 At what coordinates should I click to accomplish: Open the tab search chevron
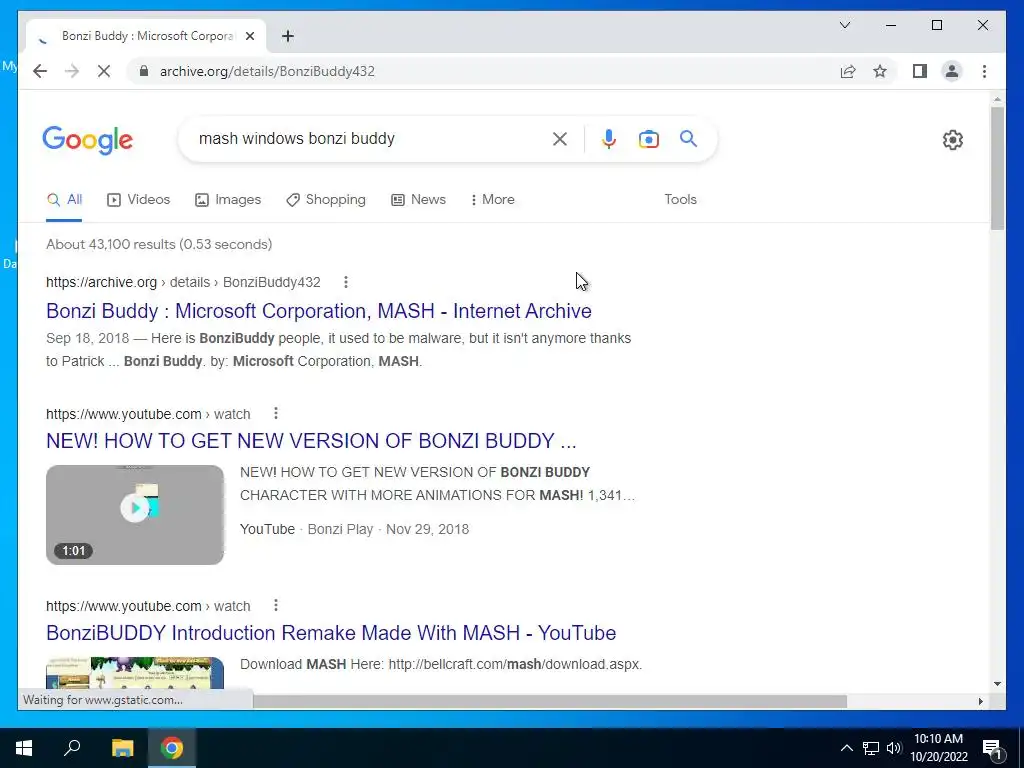pyautogui.click(x=844, y=25)
